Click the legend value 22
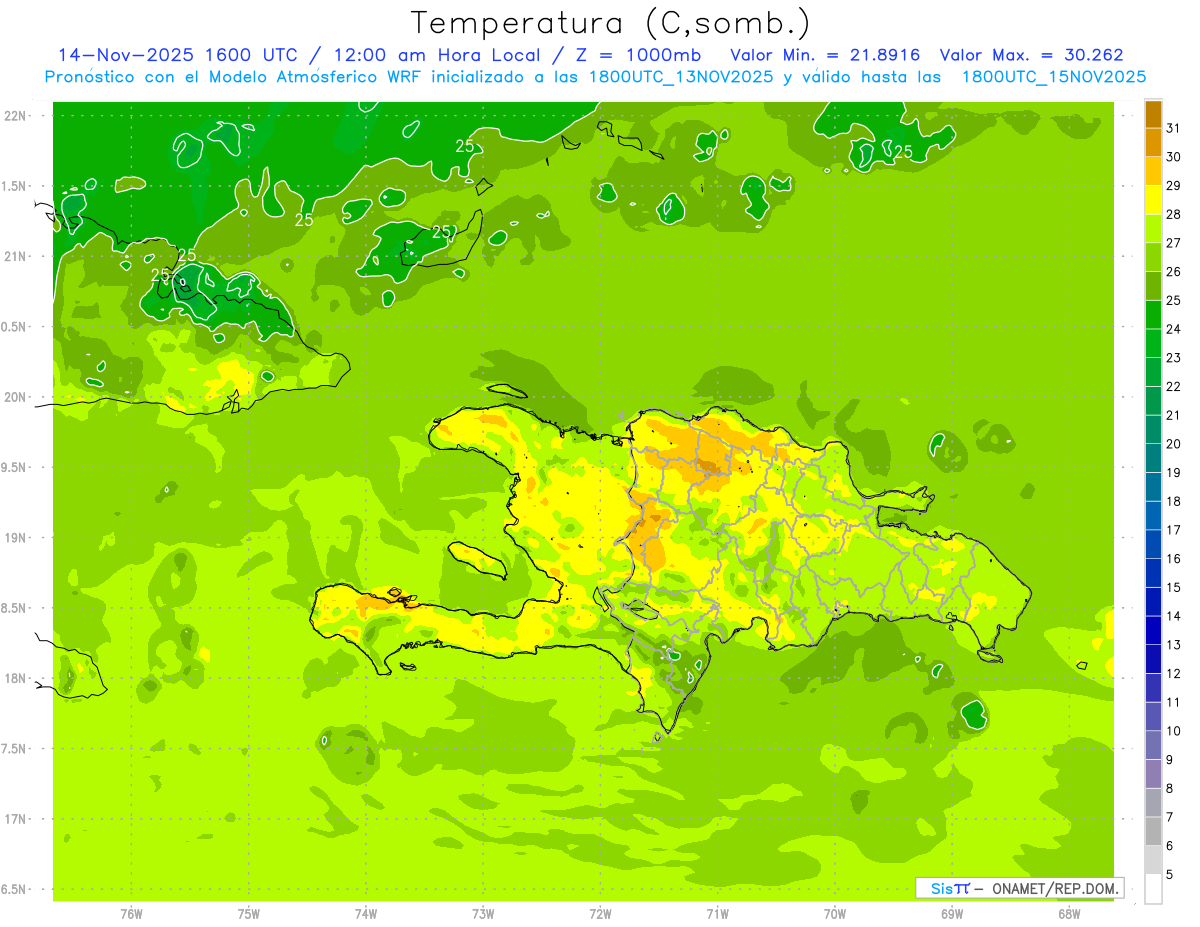1200x927 pixels. (1173, 386)
